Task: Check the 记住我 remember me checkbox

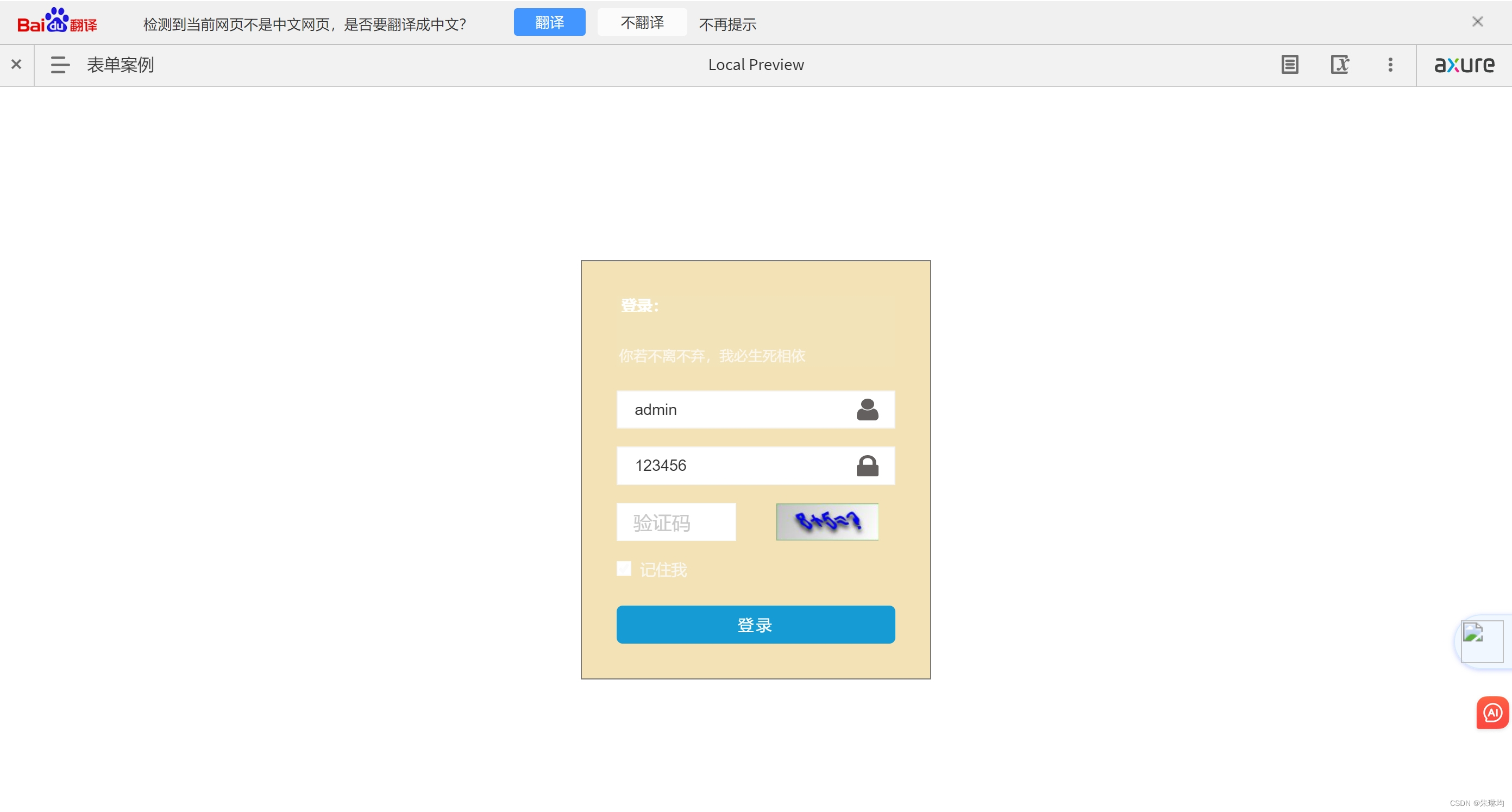Action: (624, 569)
